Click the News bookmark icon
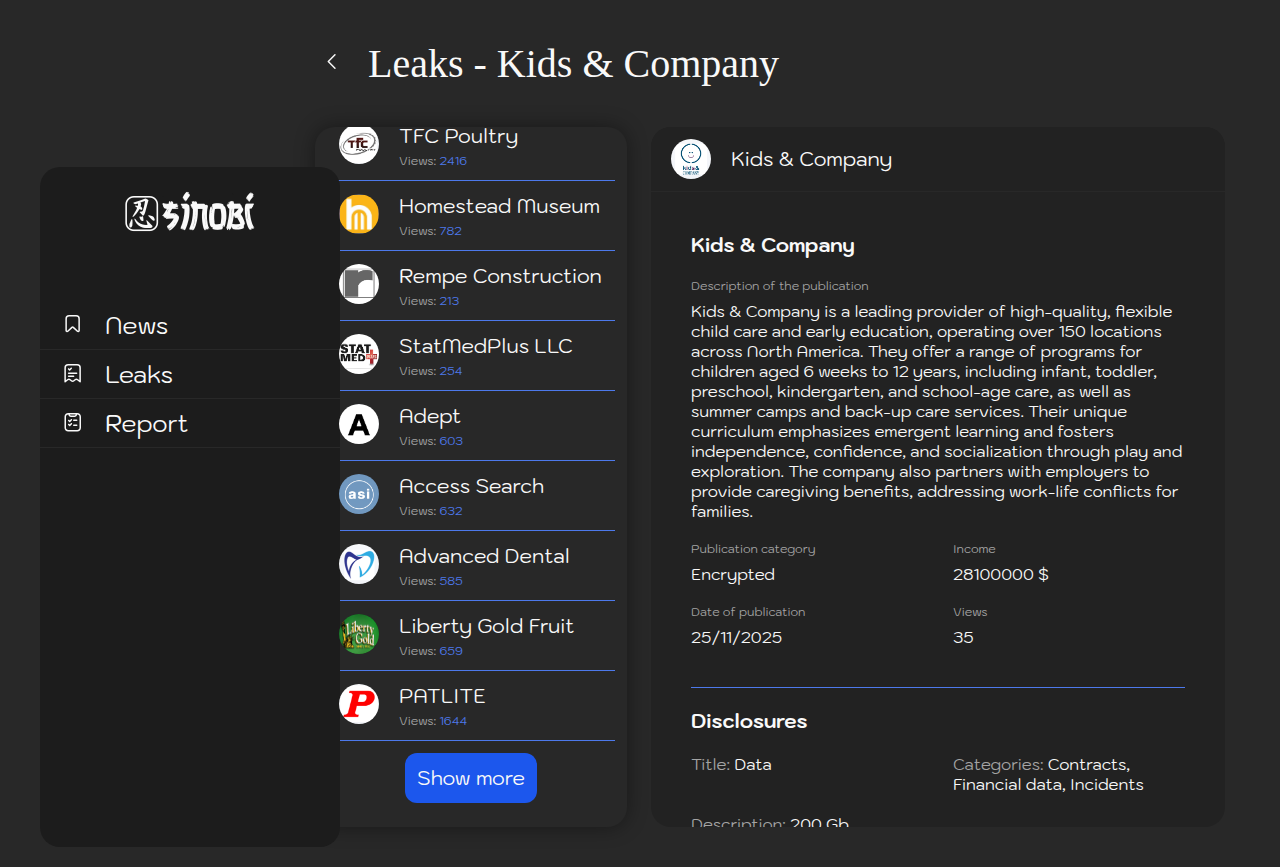 72,324
